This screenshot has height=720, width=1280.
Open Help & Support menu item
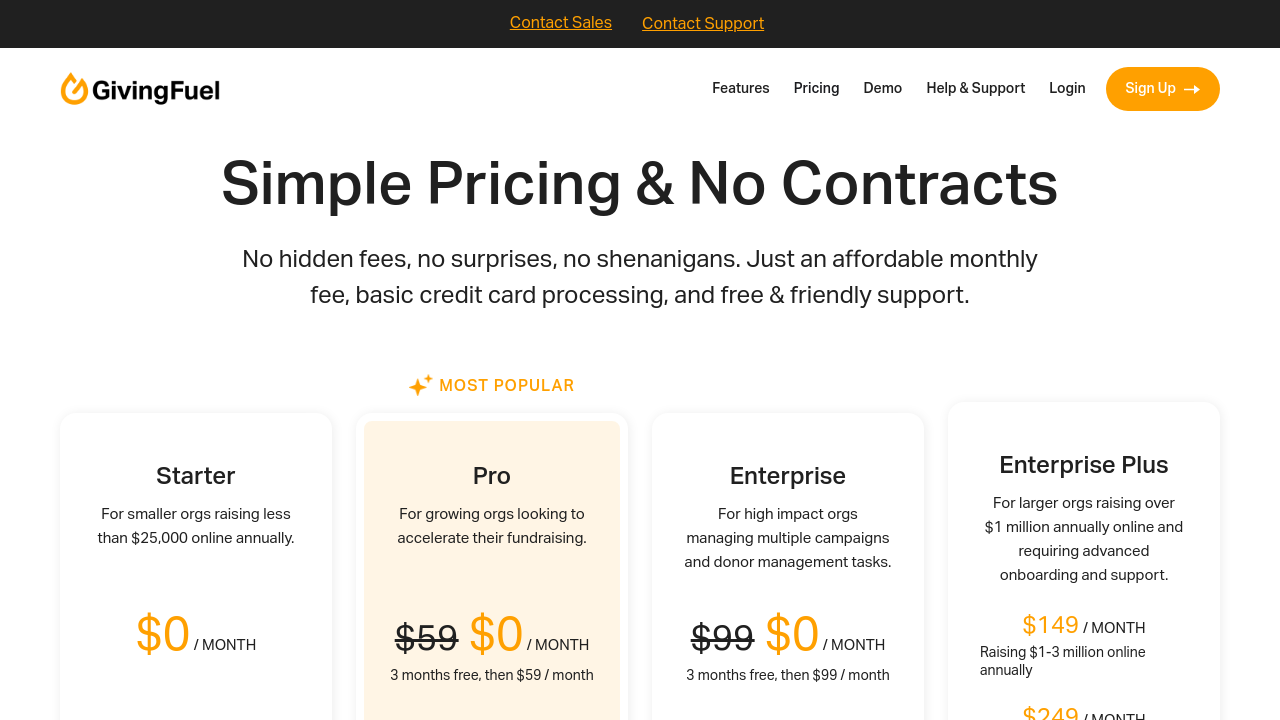coord(975,88)
